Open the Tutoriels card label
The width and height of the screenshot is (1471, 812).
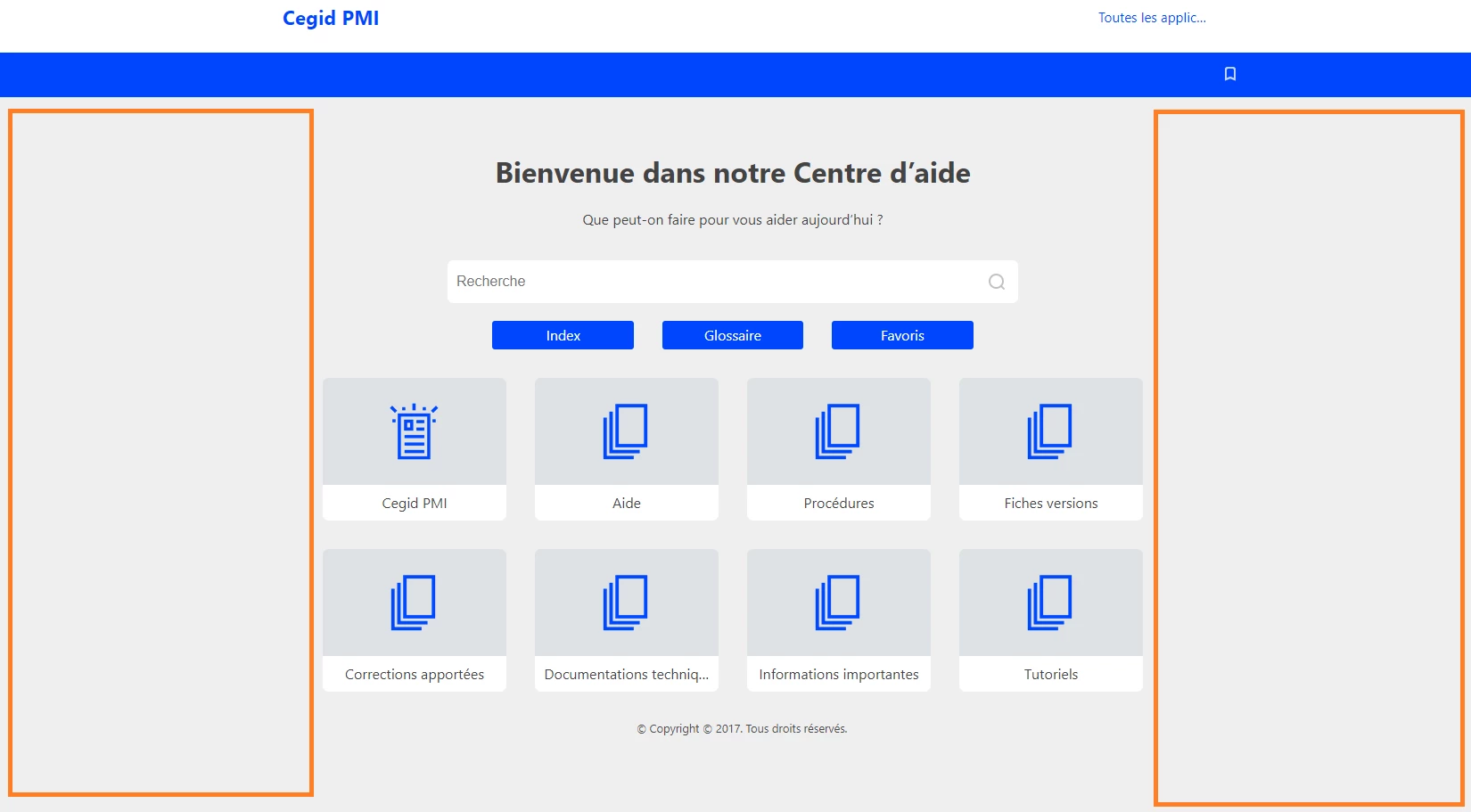point(1051,675)
